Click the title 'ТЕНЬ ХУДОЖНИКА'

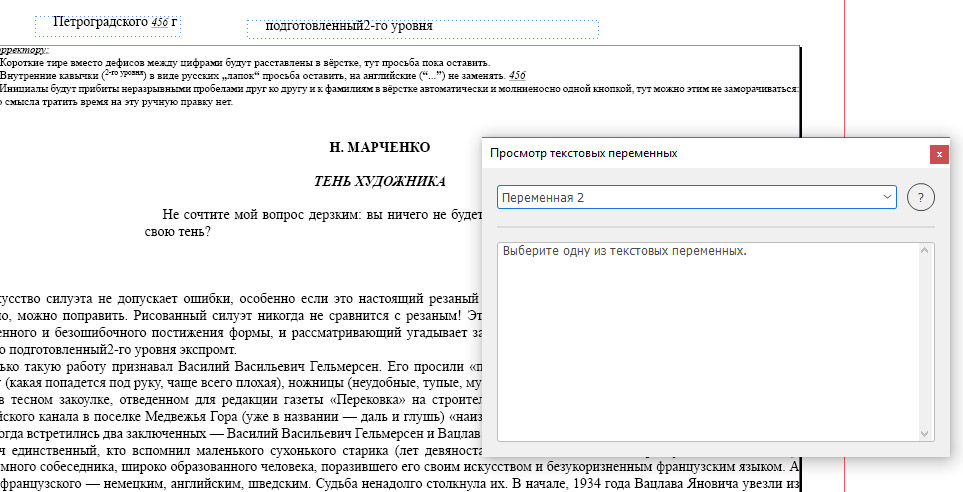(380, 182)
